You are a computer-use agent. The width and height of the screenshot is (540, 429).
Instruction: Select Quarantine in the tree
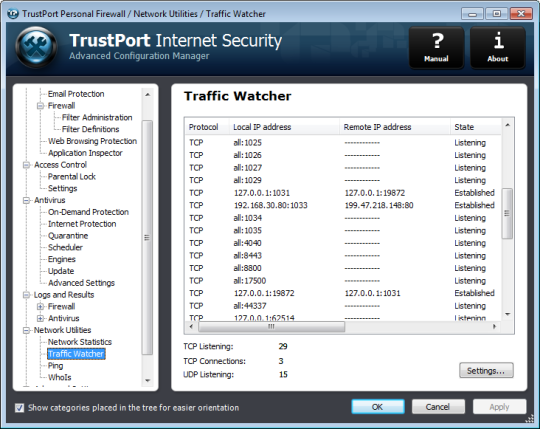68,236
